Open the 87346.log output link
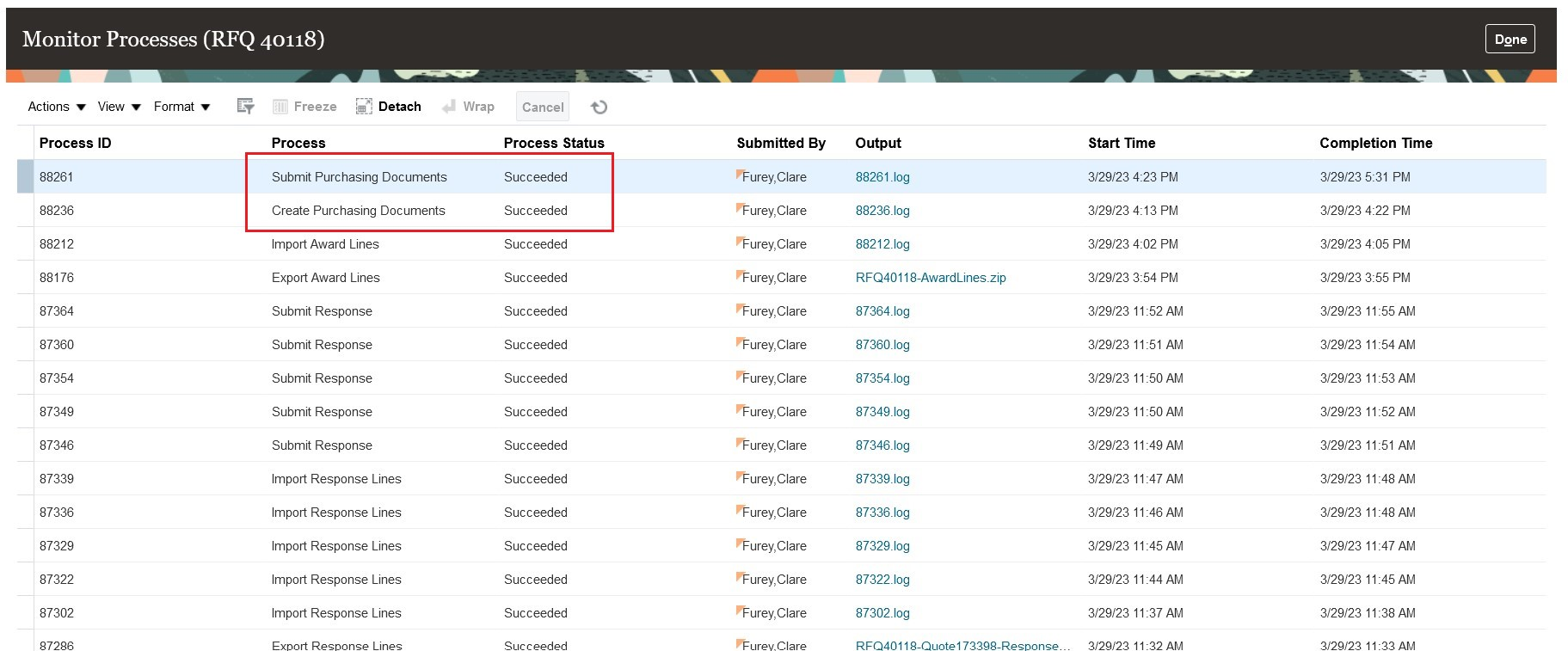Viewport: 1568px width, 651px height. click(x=882, y=445)
